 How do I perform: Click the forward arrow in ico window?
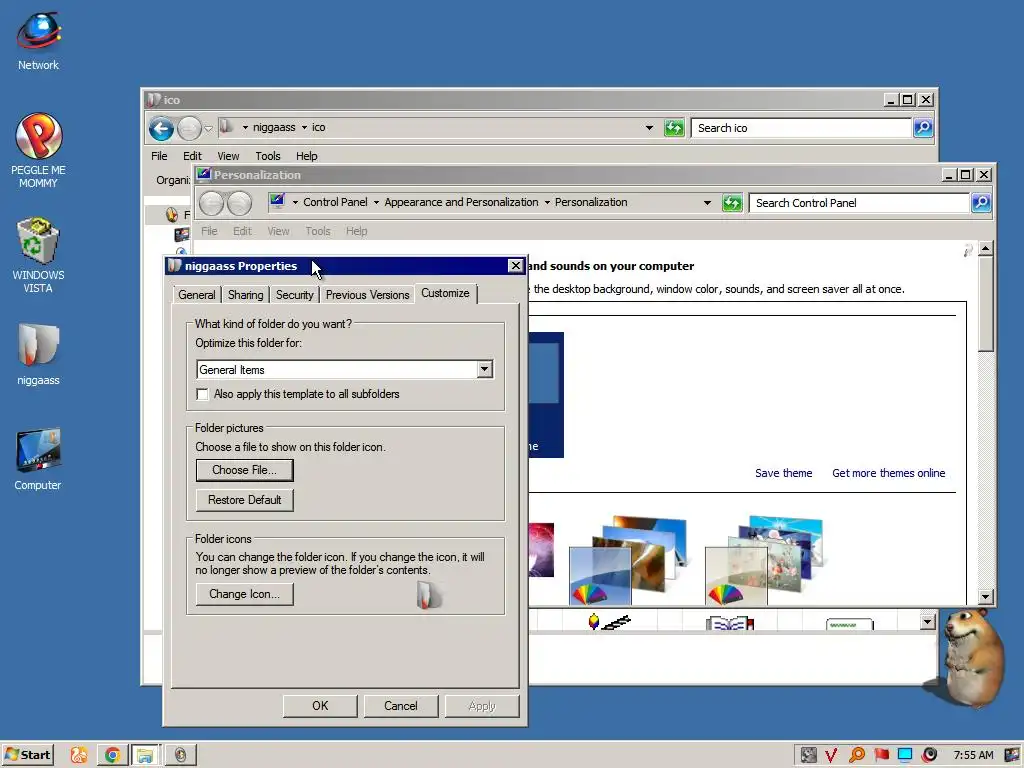[x=189, y=129]
